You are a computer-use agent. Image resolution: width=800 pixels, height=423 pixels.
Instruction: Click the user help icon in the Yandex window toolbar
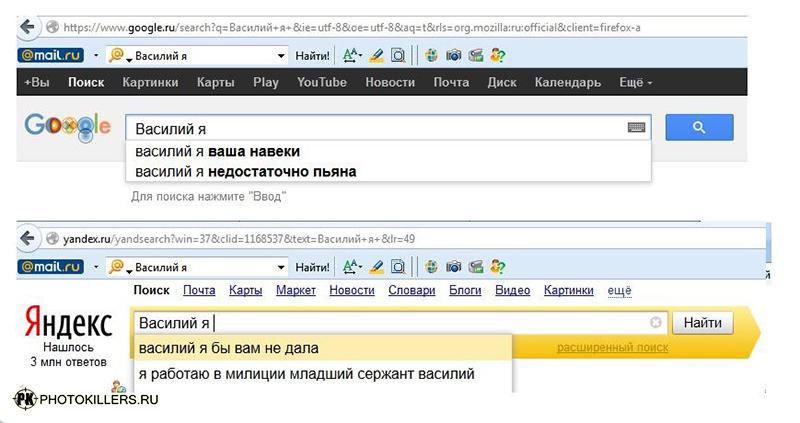pyautogui.click(x=497, y=266)
